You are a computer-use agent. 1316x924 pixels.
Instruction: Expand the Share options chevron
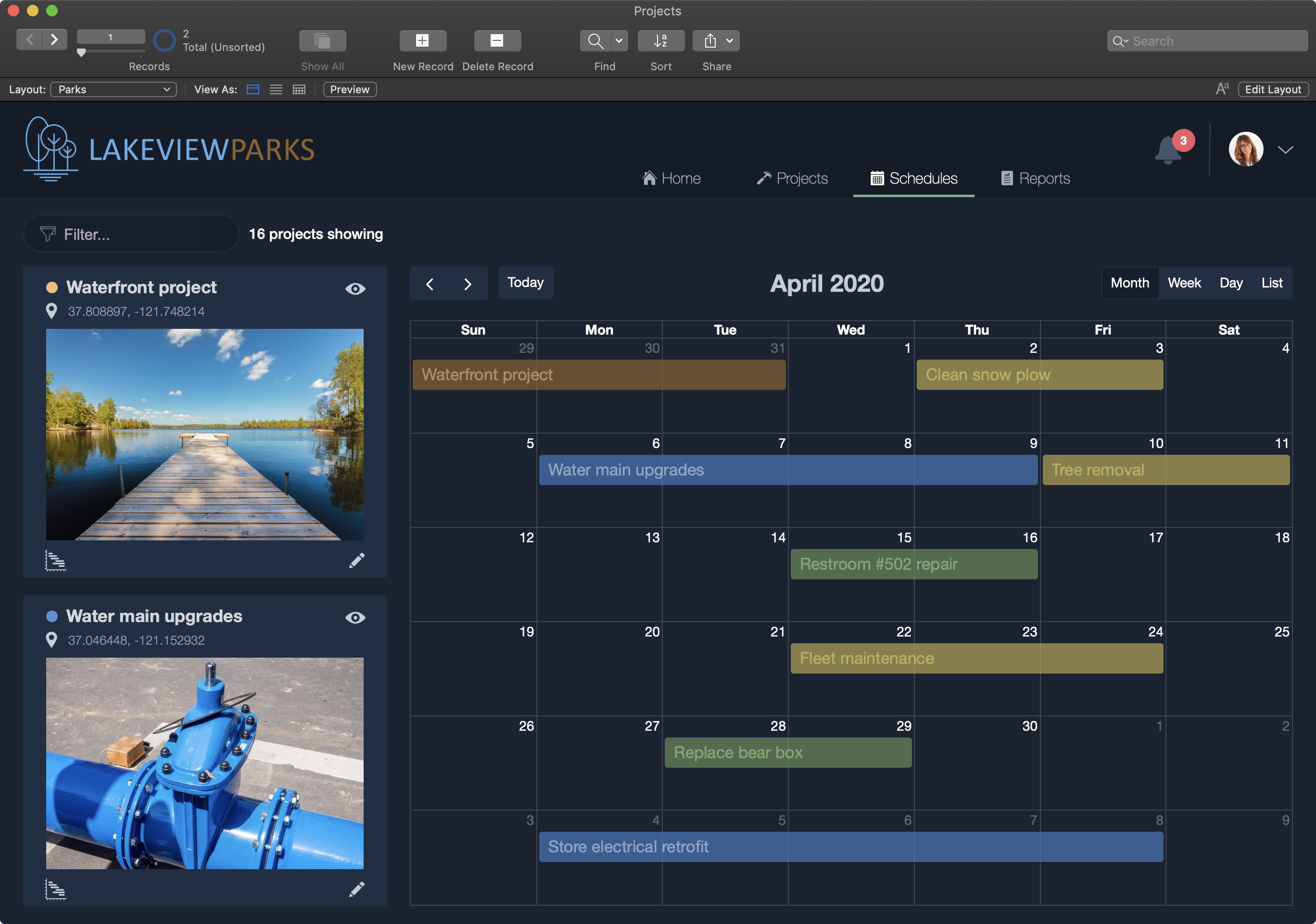point(729,40)
